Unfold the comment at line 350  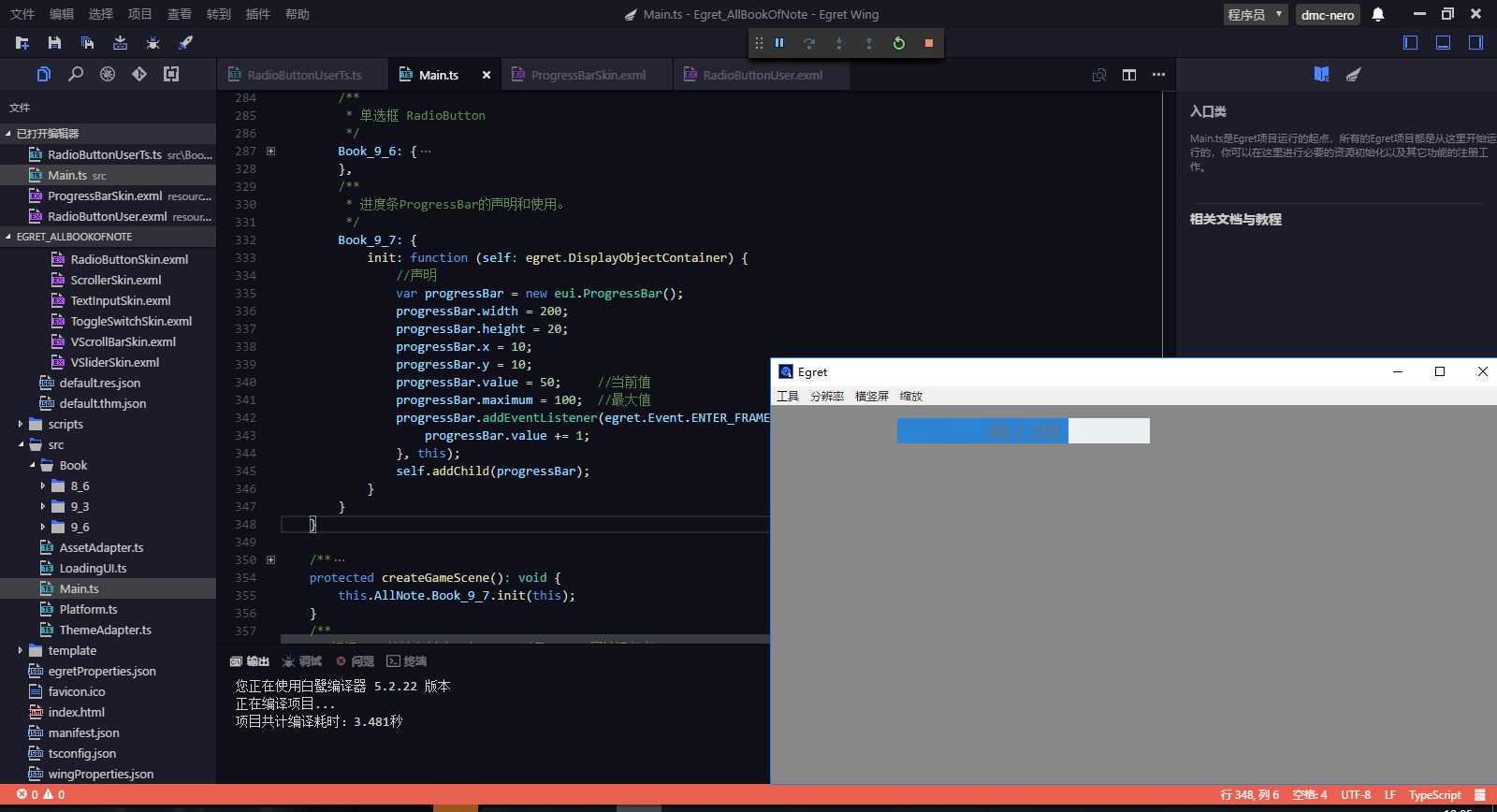tap(271, 559)
